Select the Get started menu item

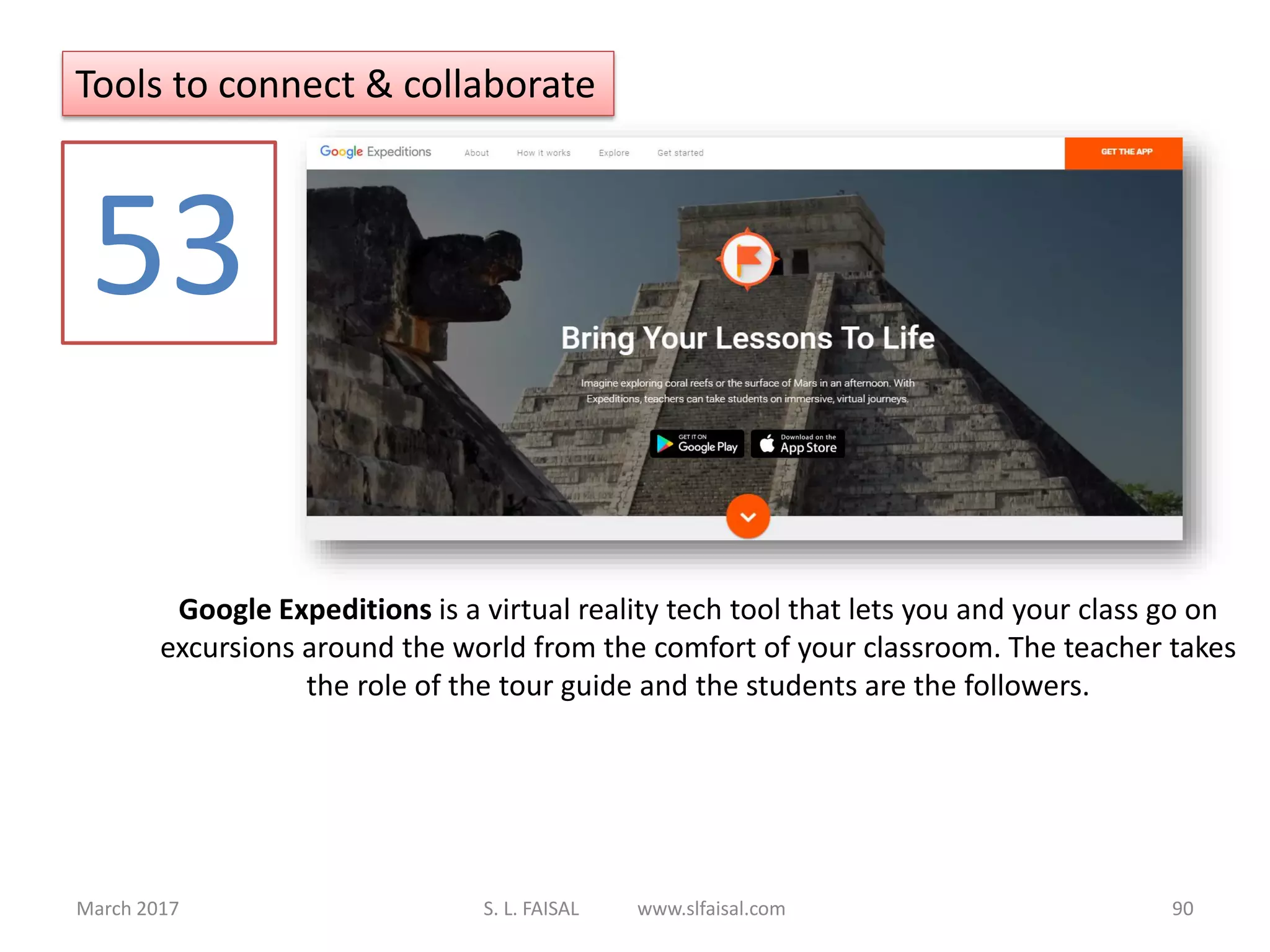click(x=680, y=153)
